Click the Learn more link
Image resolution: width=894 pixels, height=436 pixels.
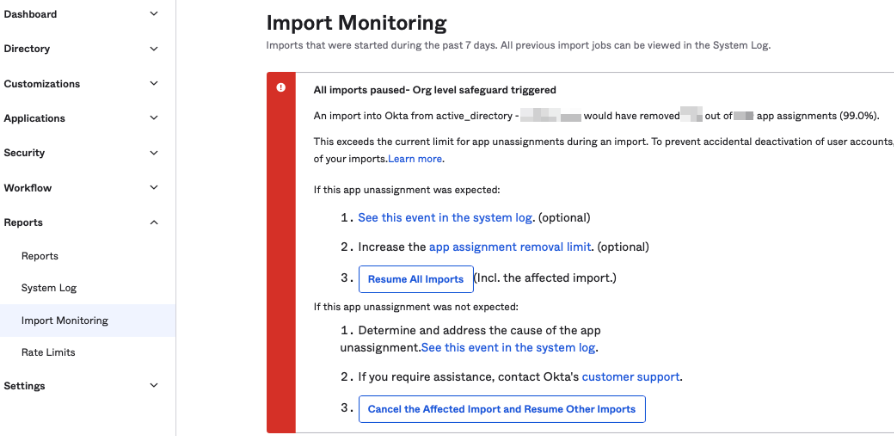tap(415, 159)
